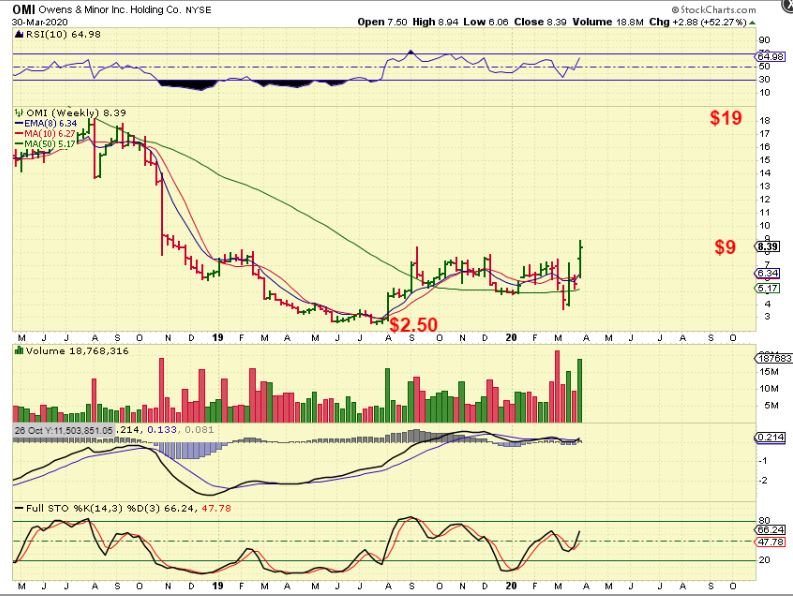Image resolution: width=793 pixels, height=596 pixels.
Task: Select the blue EMA(8) legend line marker
Action: coord(19,123)
